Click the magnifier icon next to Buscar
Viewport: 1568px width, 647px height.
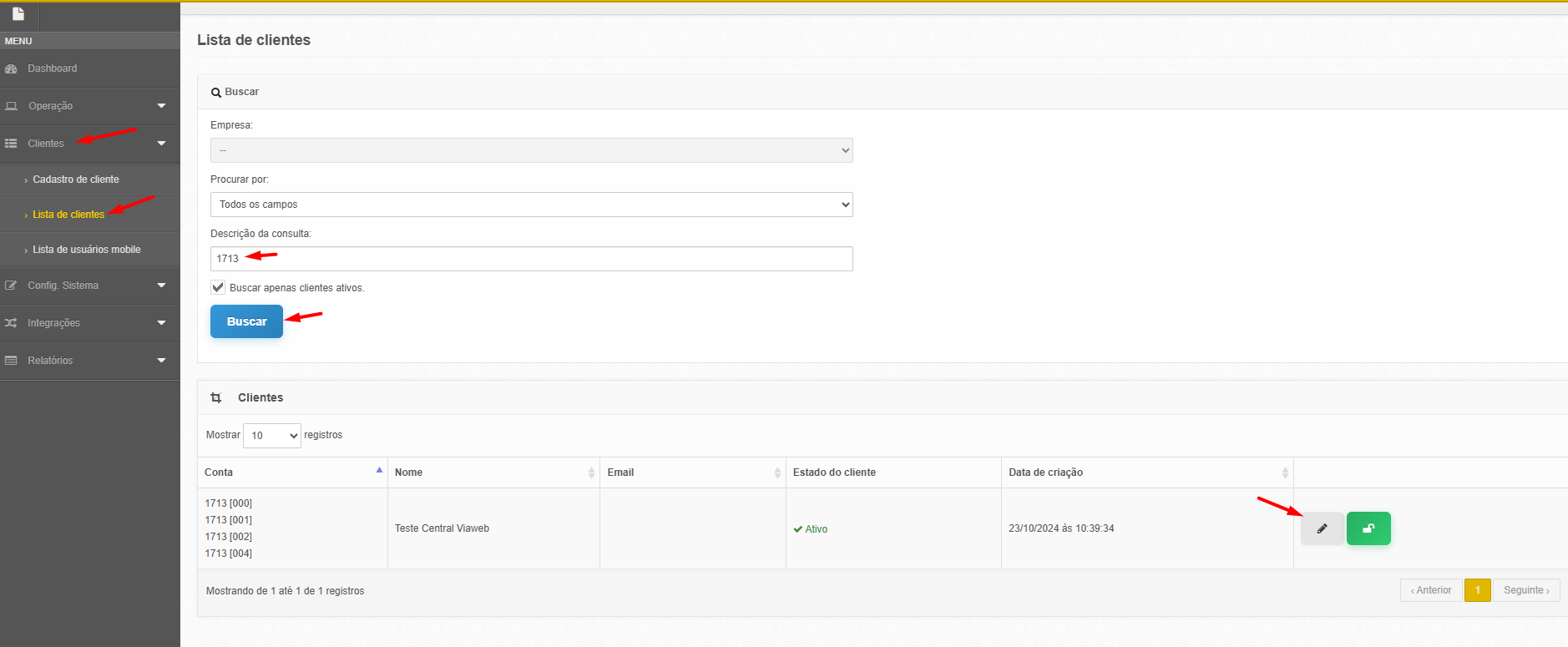216,93
